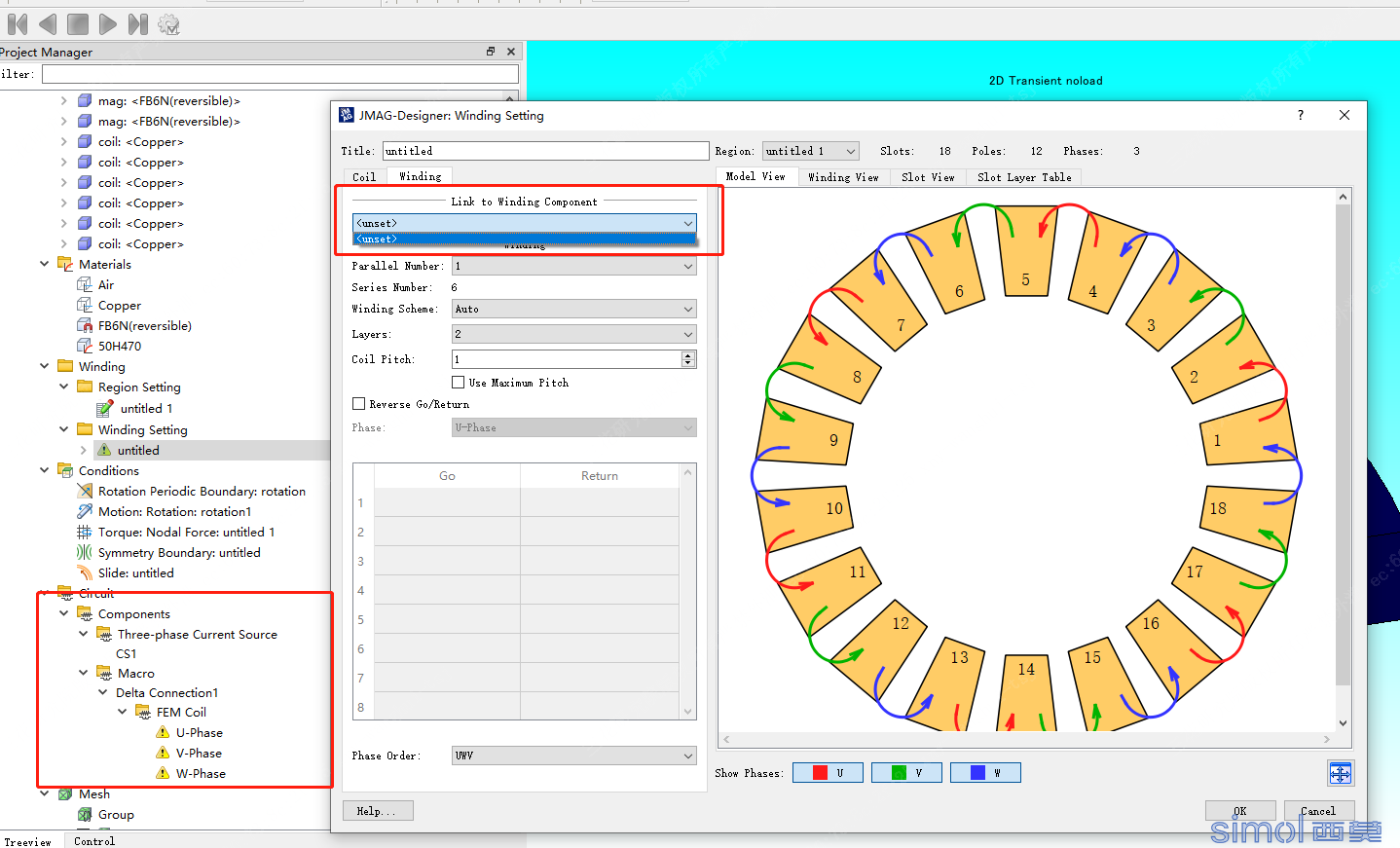Open the Layers dropdown

point(574,334)
